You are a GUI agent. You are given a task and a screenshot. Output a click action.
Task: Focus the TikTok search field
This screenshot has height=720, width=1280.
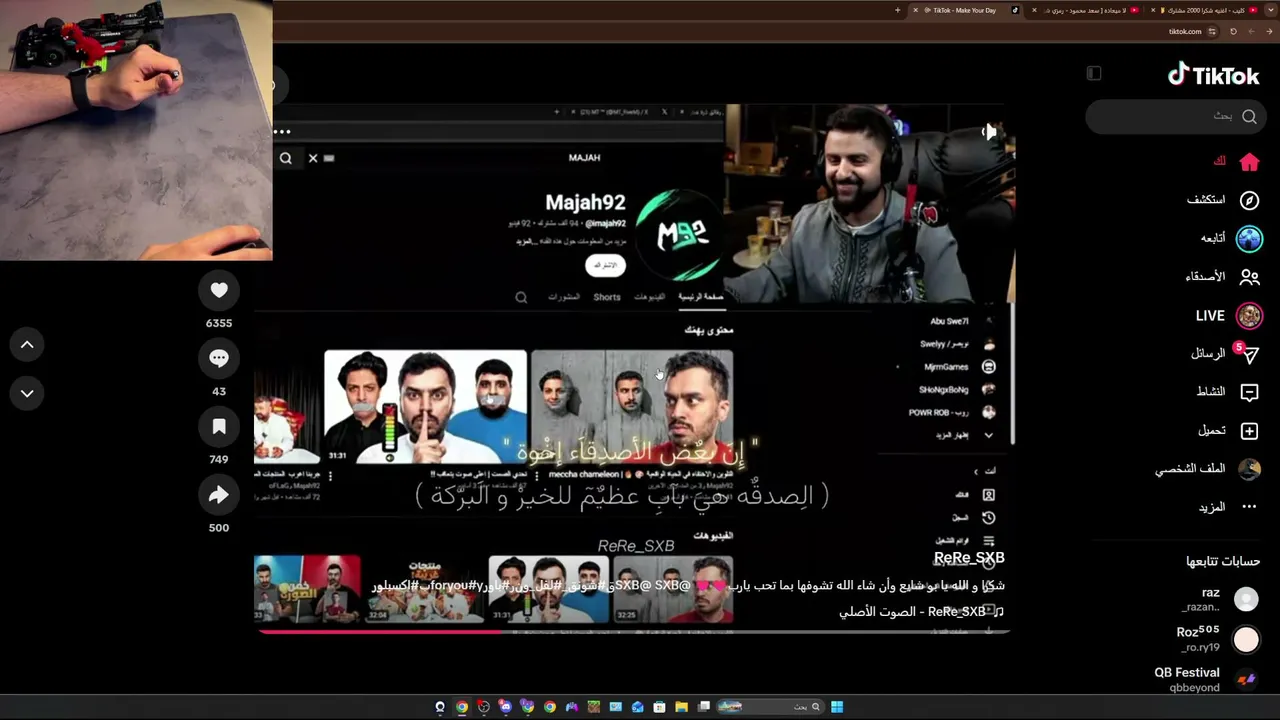1174,116
